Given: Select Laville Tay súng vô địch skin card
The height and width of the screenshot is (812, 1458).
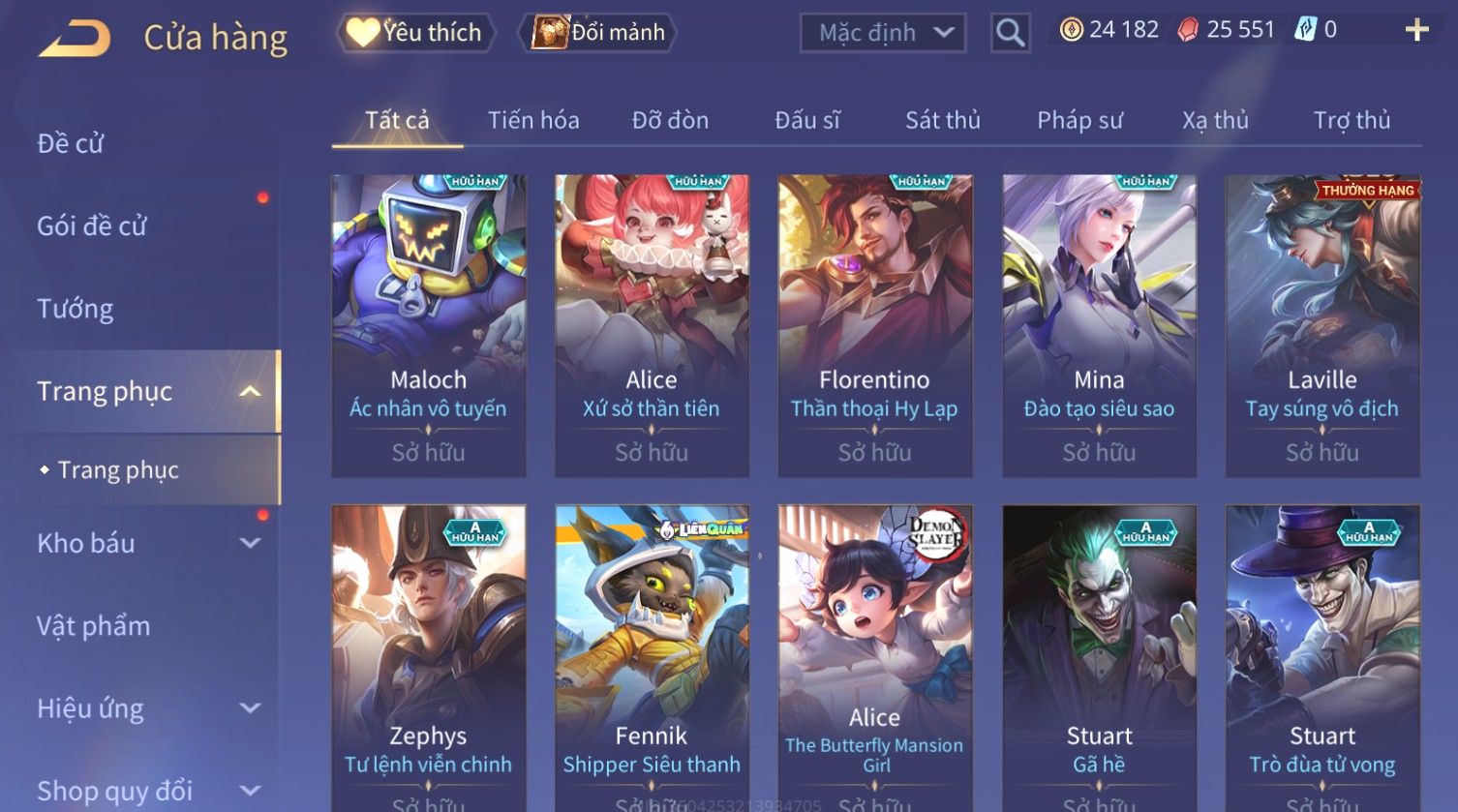Looking at the screenshot, I should click(x=1322, y=325).
